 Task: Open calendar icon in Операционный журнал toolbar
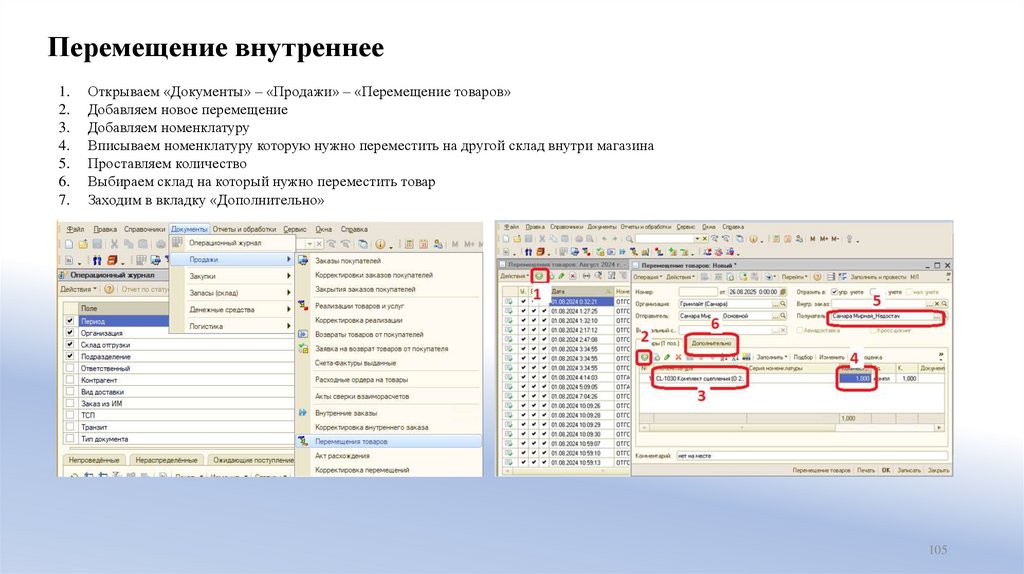tap(423, 244)
